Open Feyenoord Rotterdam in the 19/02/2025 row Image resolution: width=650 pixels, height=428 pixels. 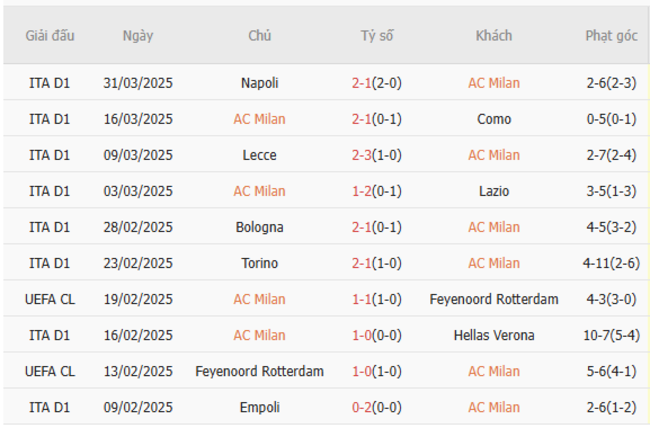pos(494,299)
